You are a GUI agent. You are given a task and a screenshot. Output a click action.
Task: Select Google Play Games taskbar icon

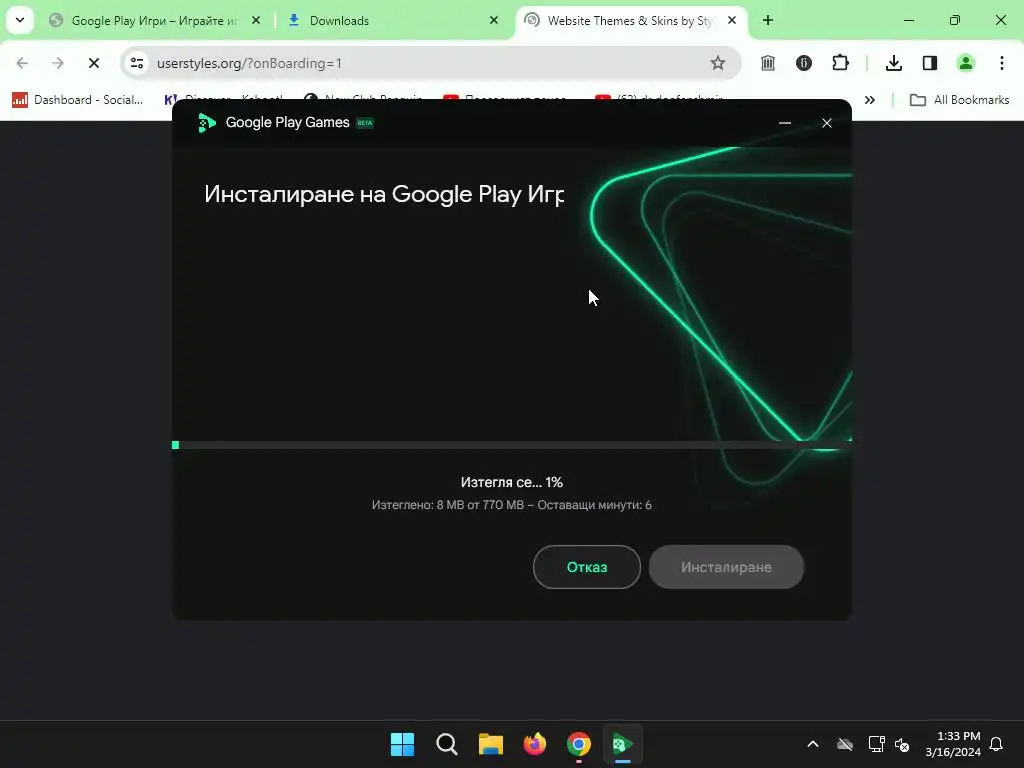(x=622, y=744)
